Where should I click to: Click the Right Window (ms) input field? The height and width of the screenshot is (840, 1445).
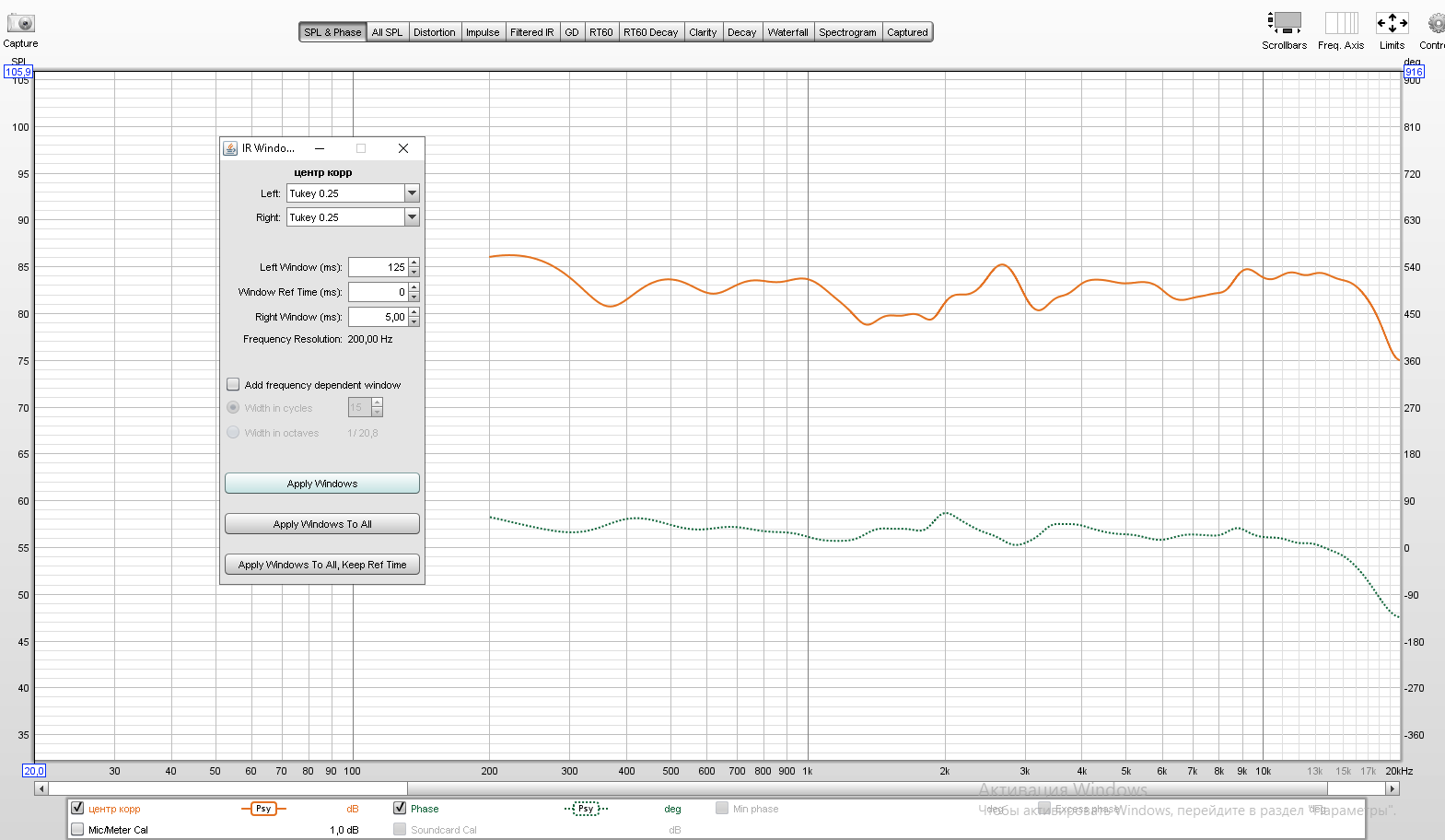(x=379, y=317)
